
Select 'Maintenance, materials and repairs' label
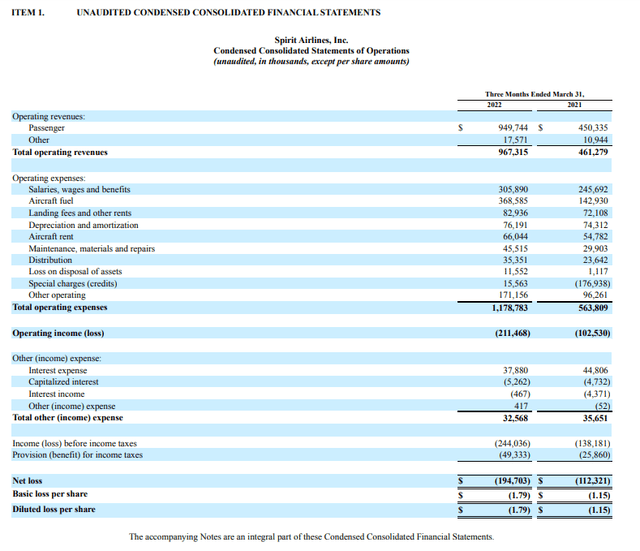pos(92,249)
